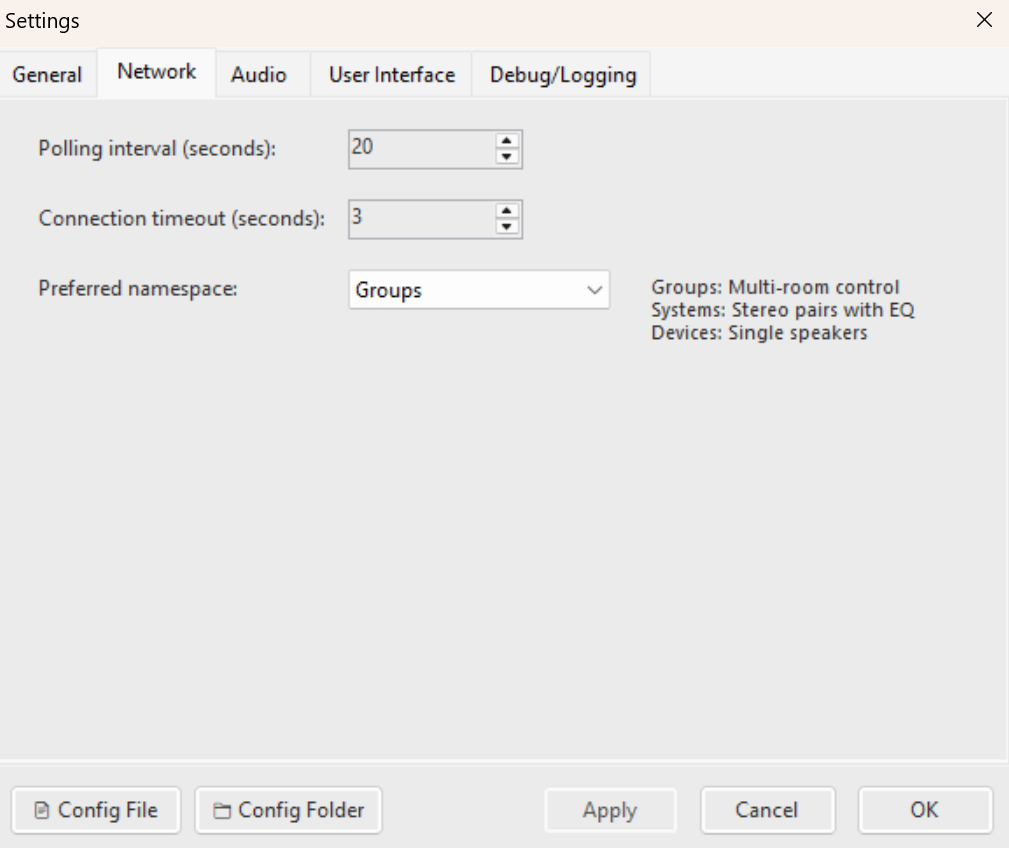Increase Connection timeout with its spinner up arrow
Image resolution: width=1009 pixels, height=848 pixels.
coord(508,212)
